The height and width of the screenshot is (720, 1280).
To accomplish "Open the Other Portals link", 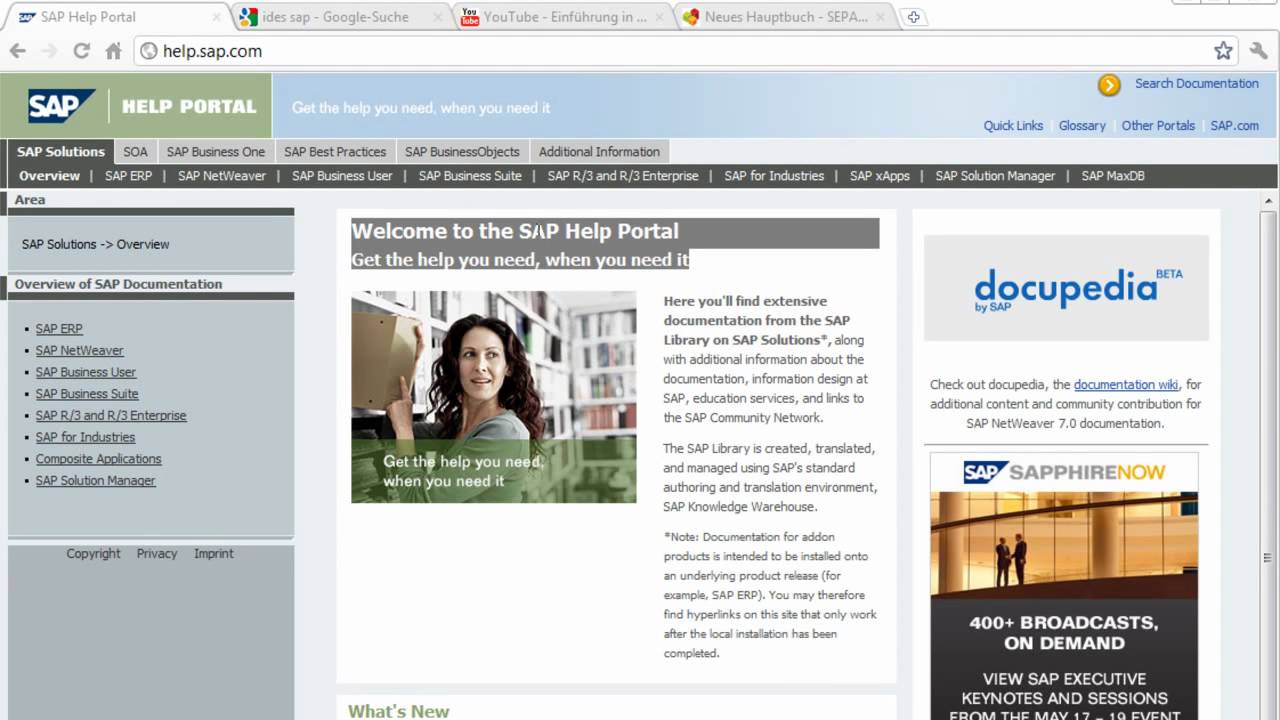I will click(x=1158, y=126).
